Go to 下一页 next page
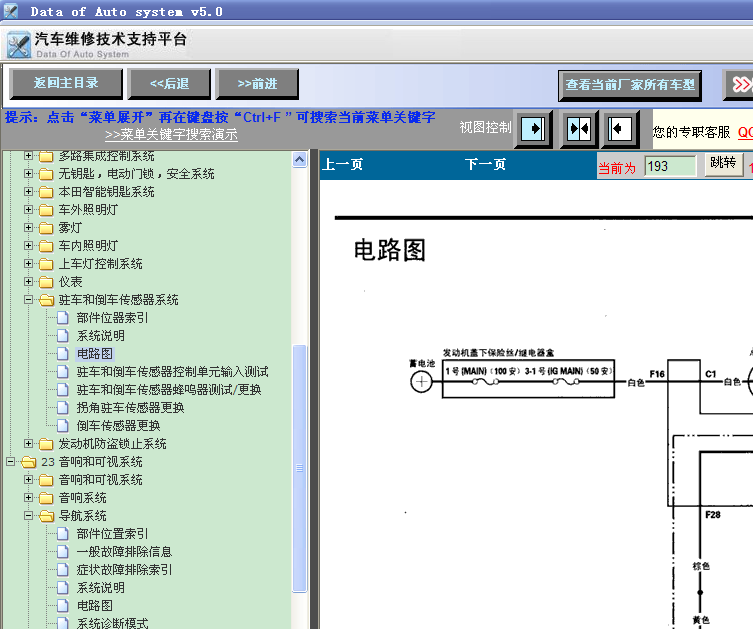The height and width of the screenshot is (629, 753). [485, 165]
